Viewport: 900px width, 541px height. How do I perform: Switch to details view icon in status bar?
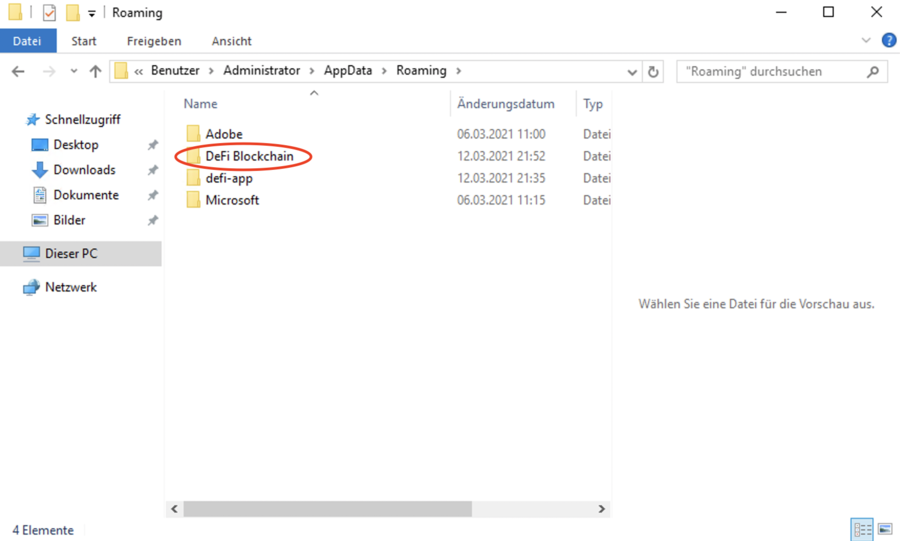tap(862, 529)
